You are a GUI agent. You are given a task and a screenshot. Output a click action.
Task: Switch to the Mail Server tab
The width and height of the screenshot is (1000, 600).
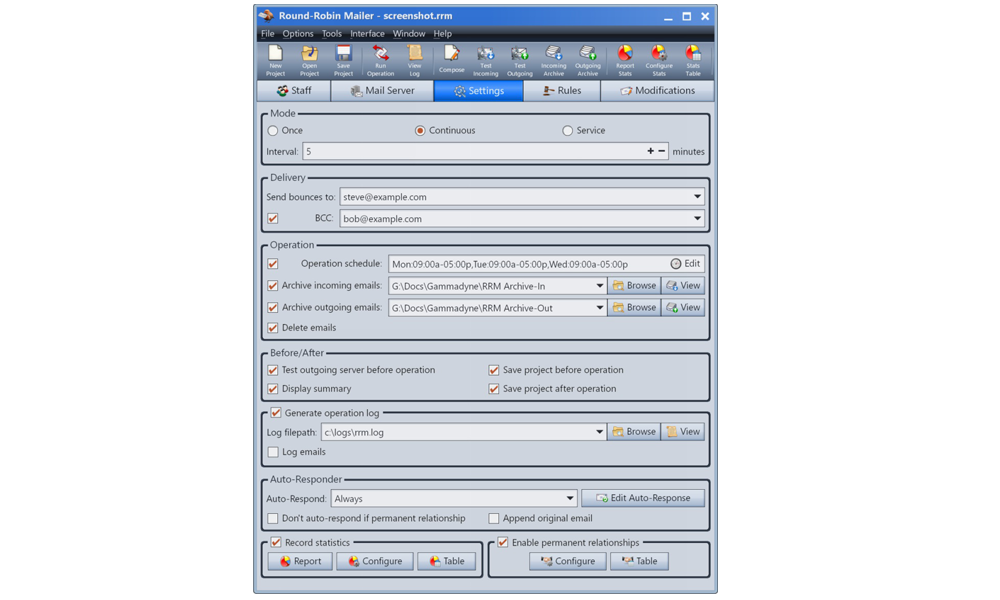(x=382, y=91)
